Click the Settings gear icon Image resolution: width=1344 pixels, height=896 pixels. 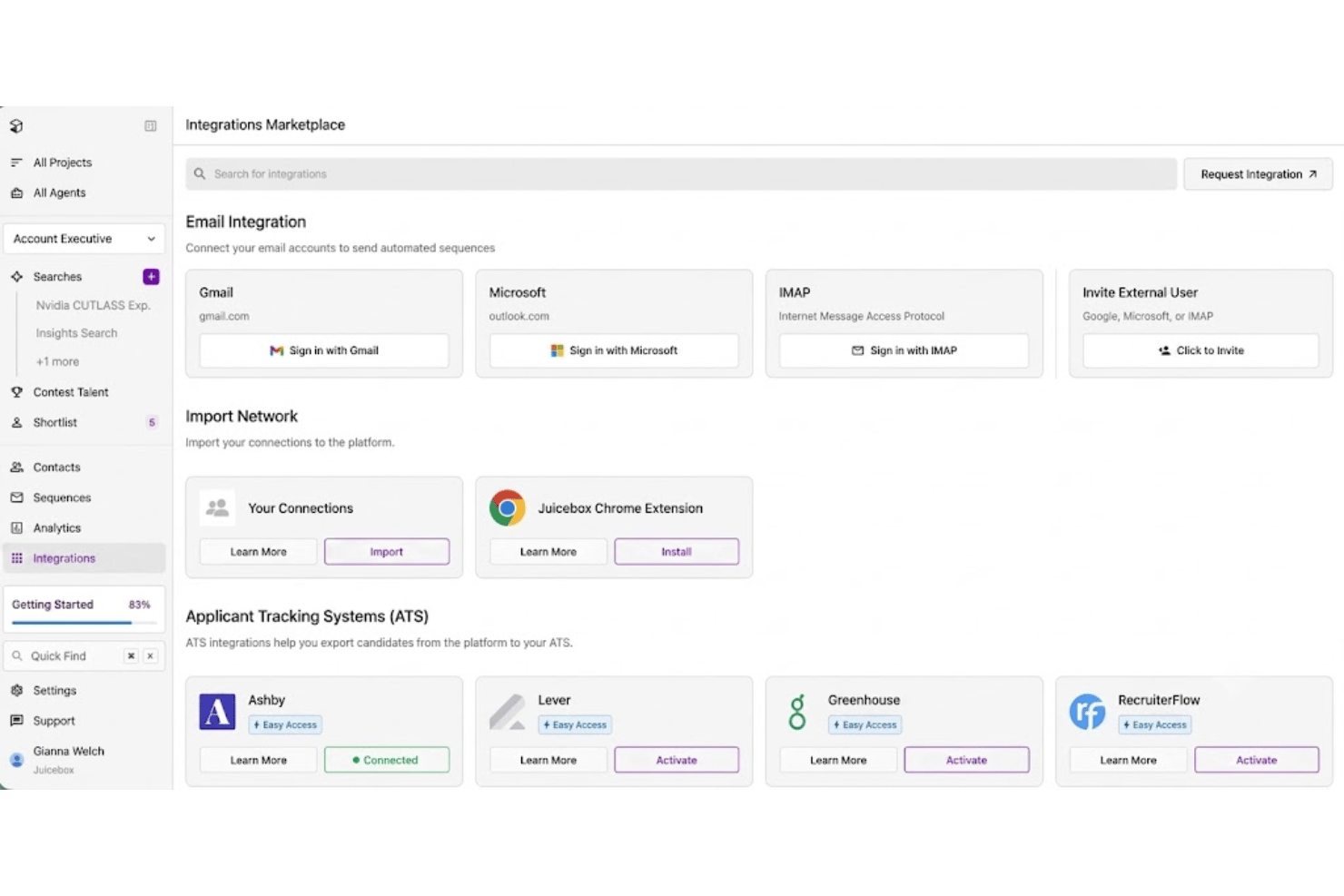pos(16,690)
